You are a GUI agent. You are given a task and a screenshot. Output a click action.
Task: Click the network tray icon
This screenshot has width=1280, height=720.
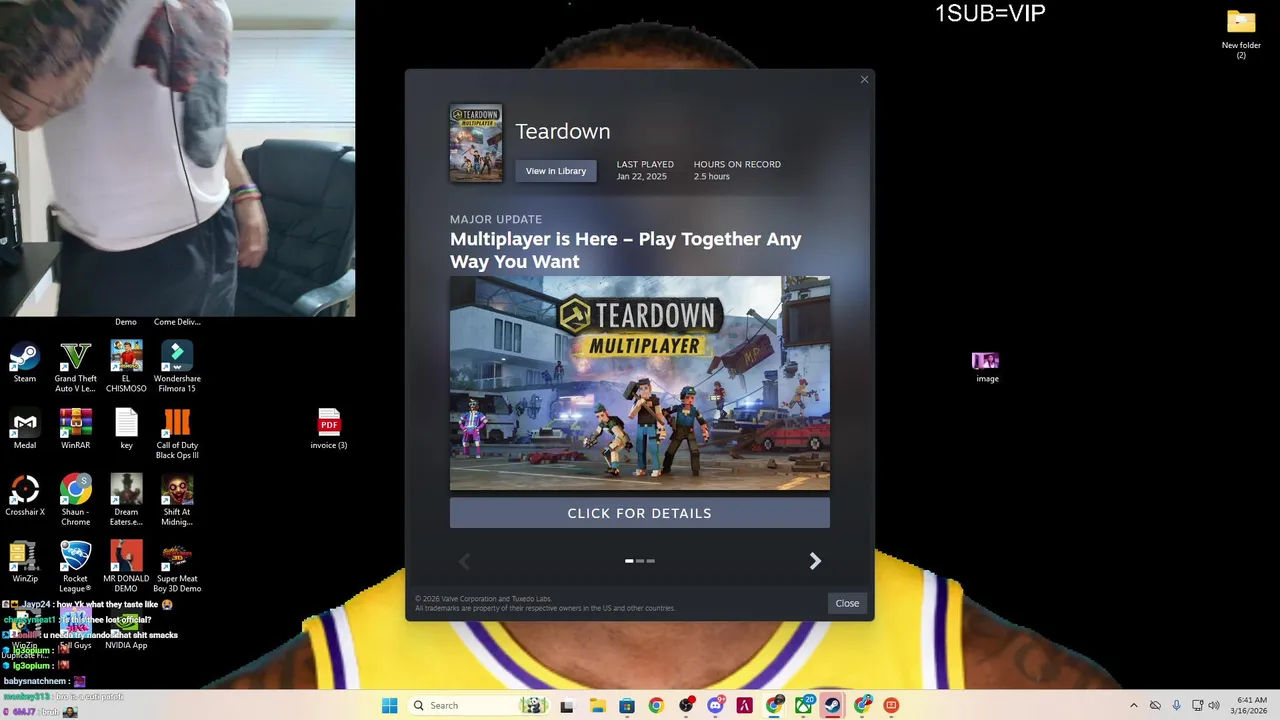click(x=1197, y=705)
